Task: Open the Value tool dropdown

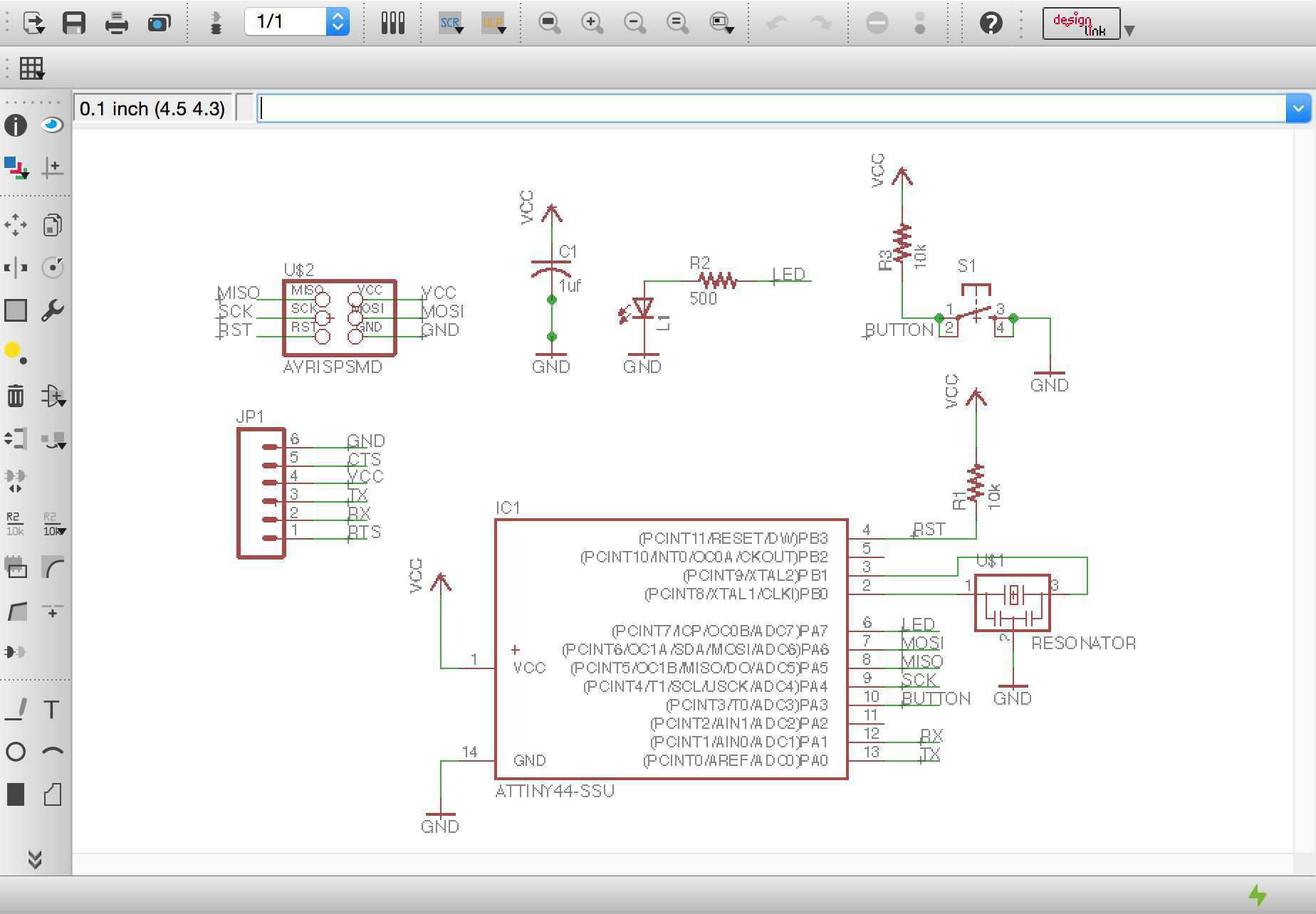Action: [53, 524]
